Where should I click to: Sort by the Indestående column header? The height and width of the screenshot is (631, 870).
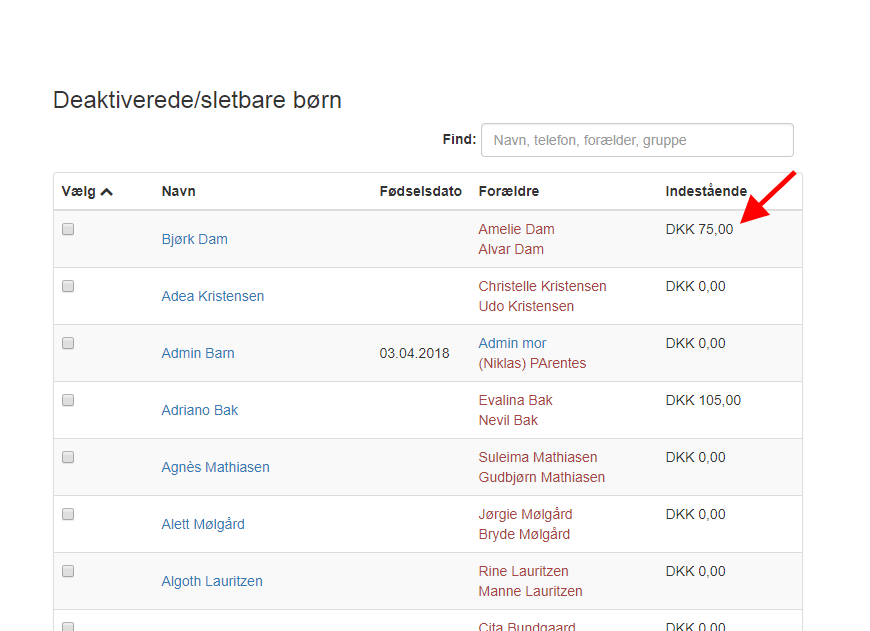706,191
